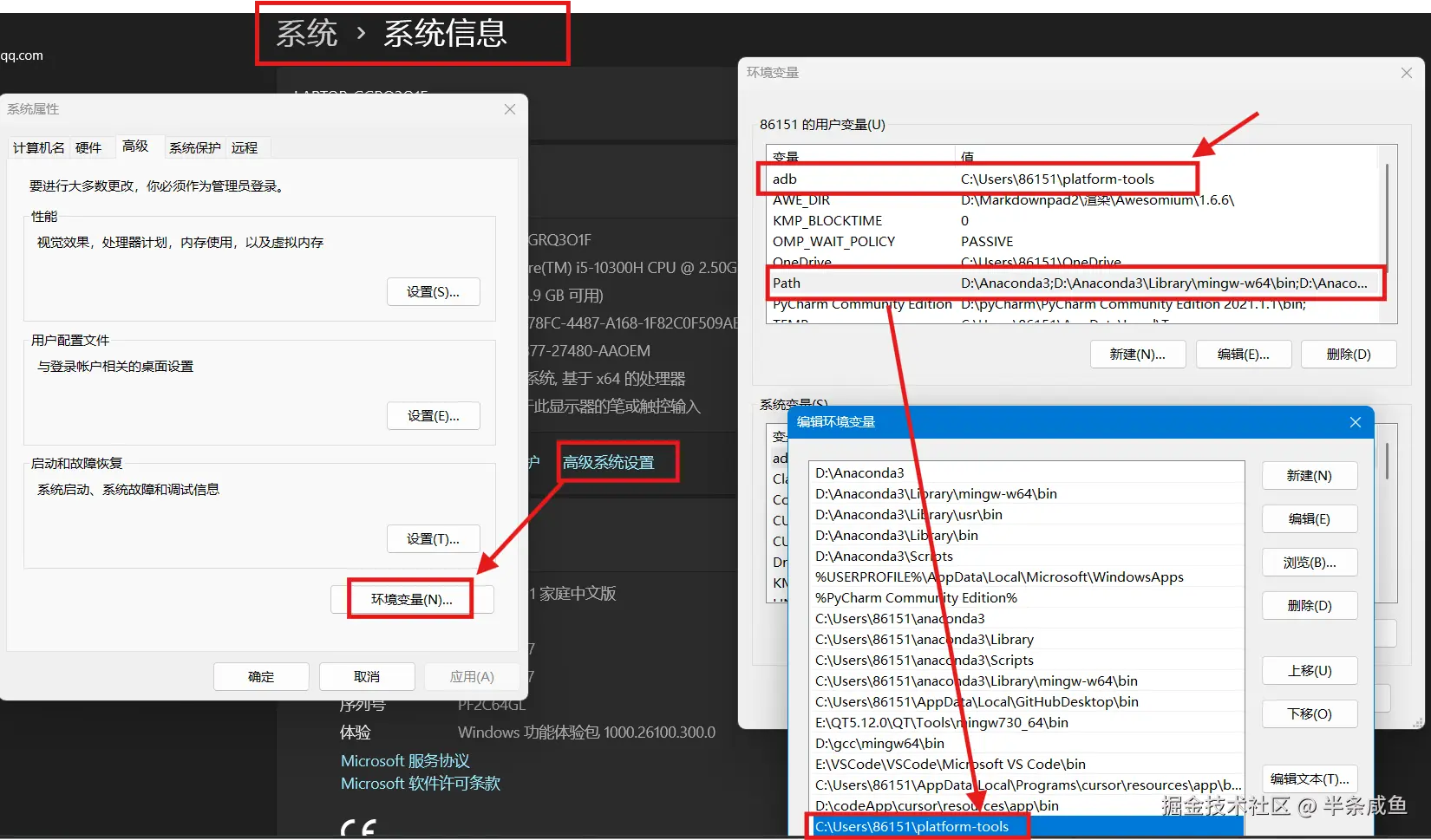
Task: Select the 系统保护 tab
Action: click(195, 147)
